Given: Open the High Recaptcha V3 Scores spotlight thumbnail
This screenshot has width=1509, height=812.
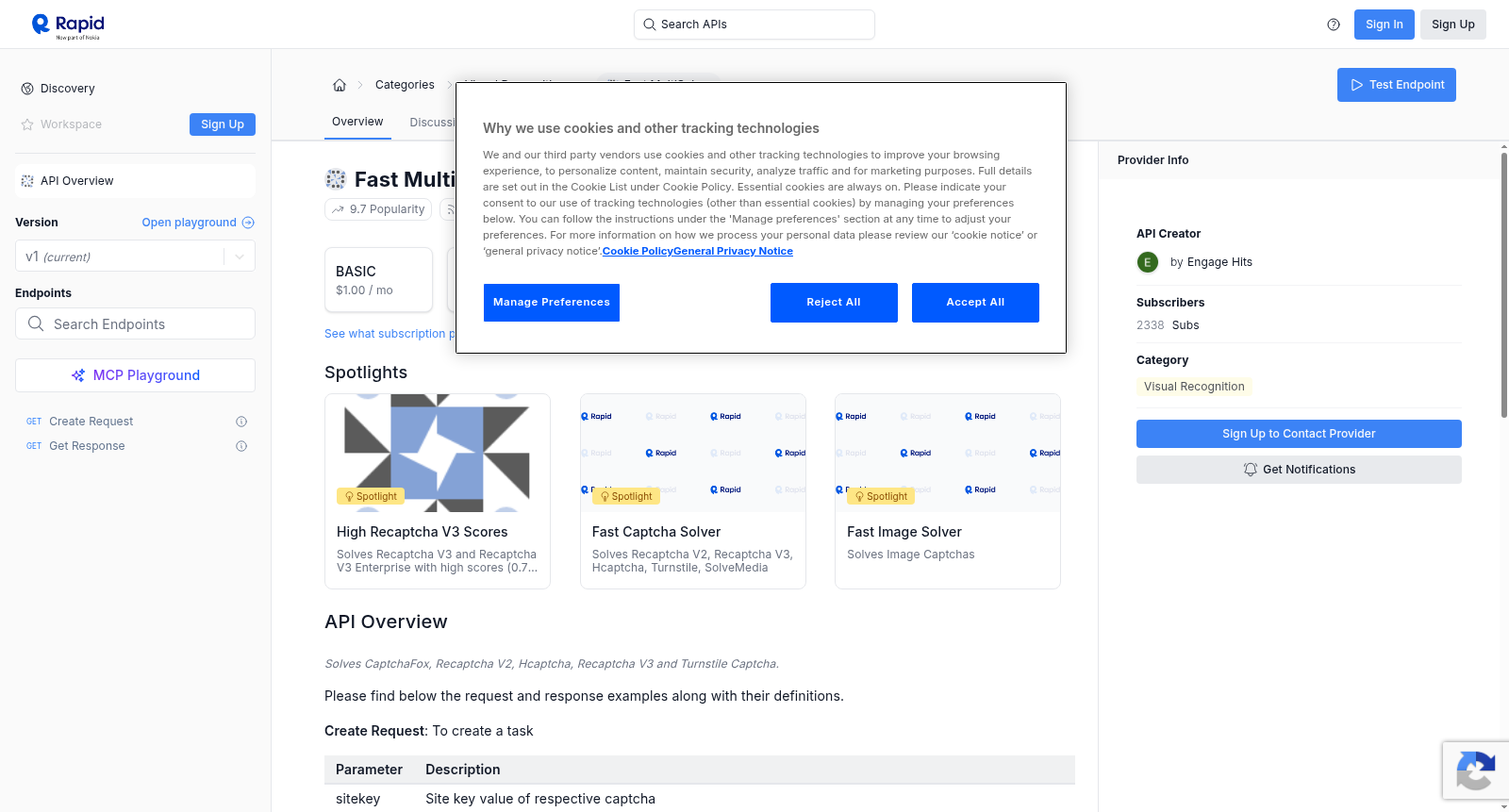Looking at the screenshot, I should click(x=438, y=453).
